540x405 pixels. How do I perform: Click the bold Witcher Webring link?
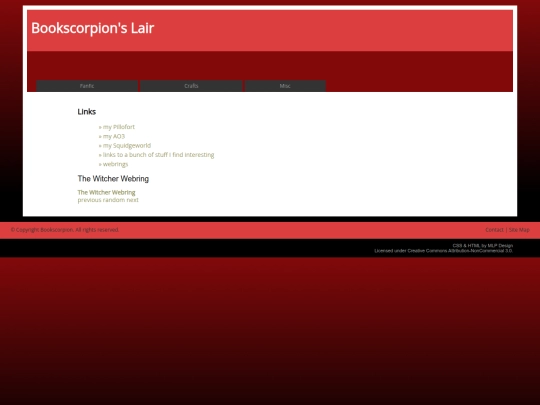click(x=106, y=192)
